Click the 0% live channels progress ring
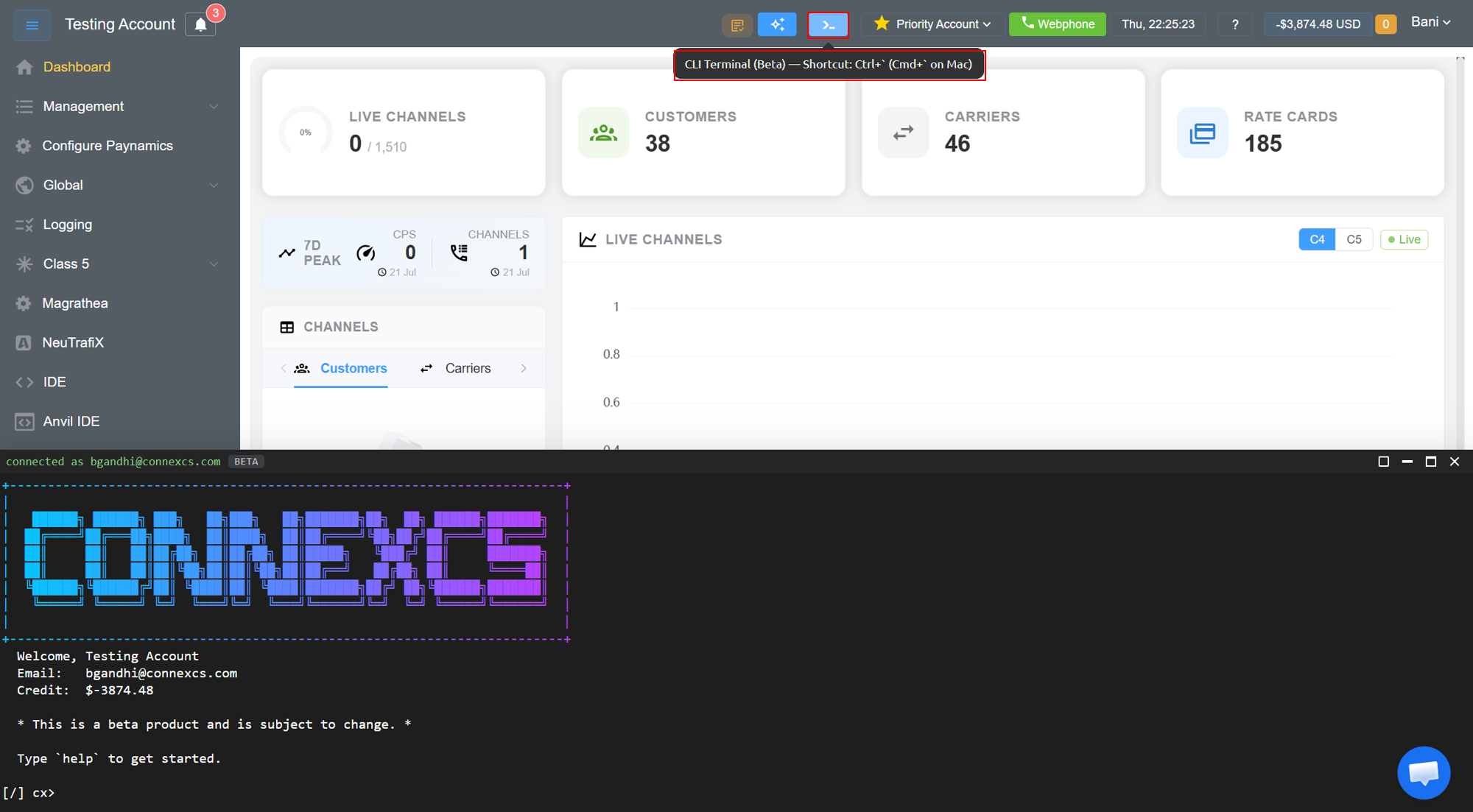 [x=306, y=133]
